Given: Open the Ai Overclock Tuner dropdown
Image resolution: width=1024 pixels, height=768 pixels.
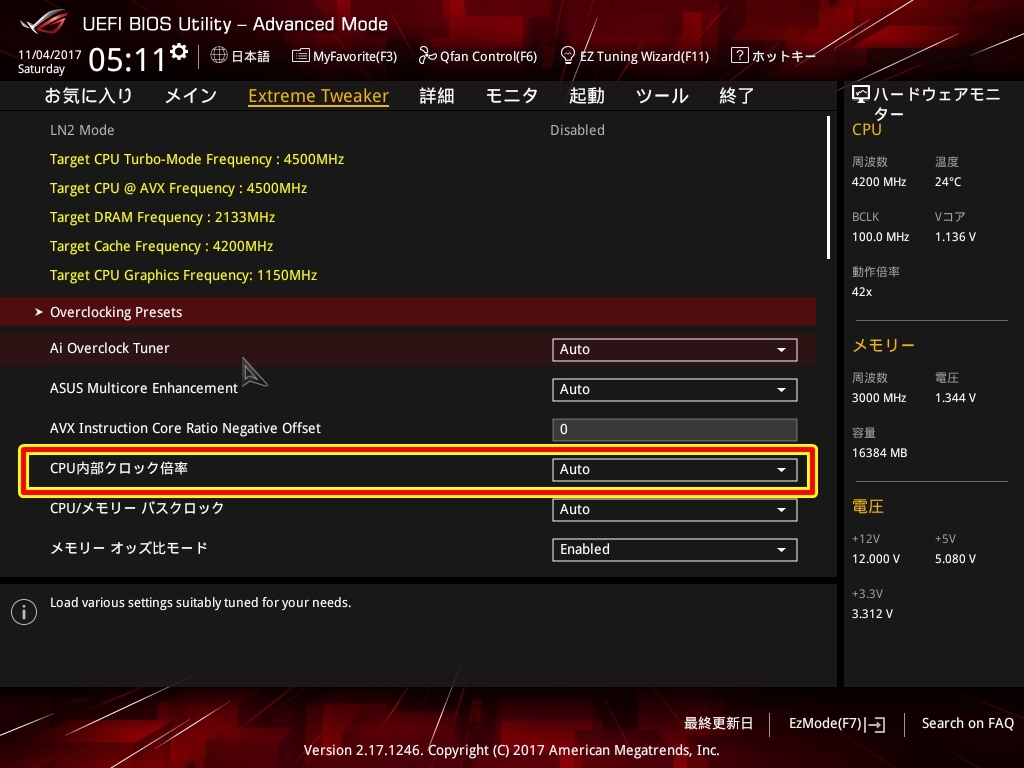Looking at the screenshot, I should click(675, 349).
